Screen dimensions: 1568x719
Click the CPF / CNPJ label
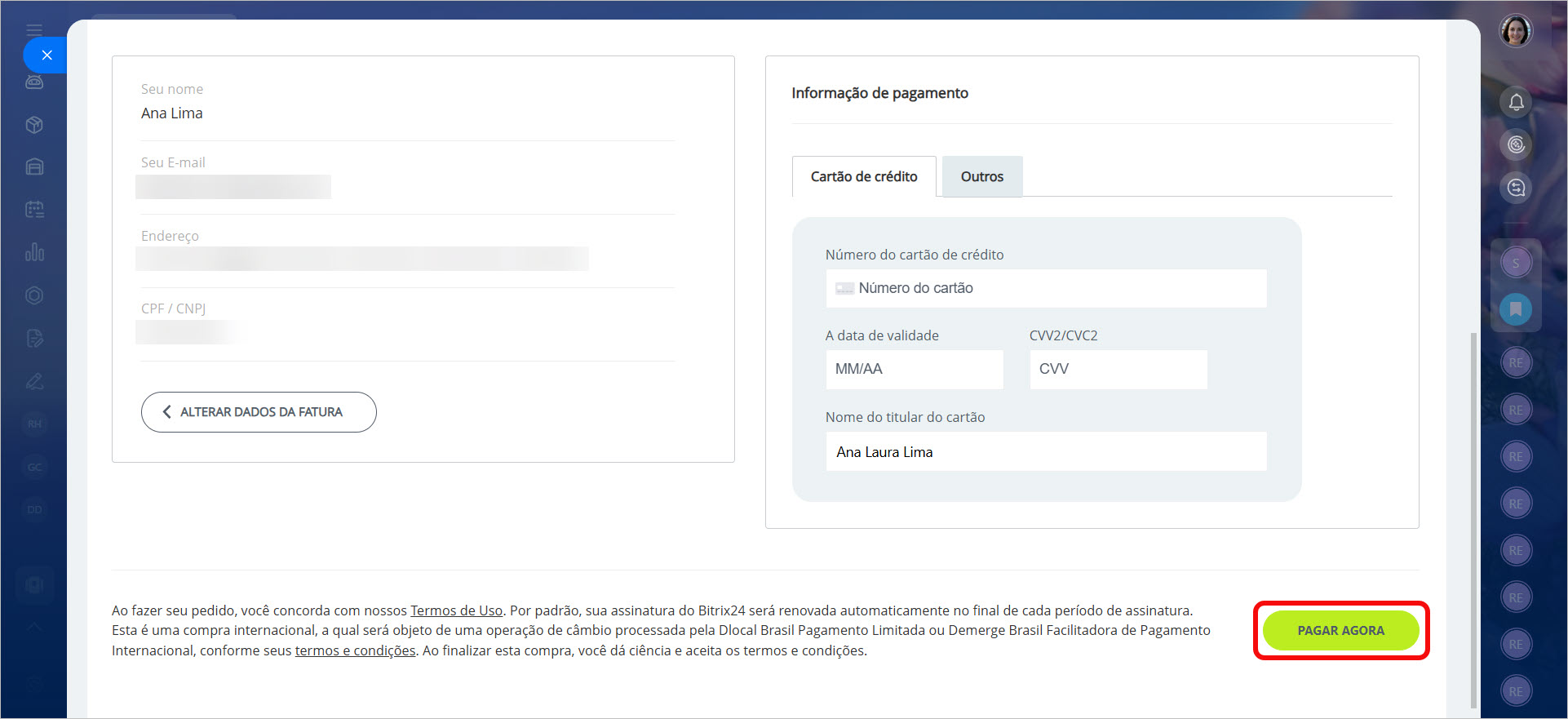[173, 308]
